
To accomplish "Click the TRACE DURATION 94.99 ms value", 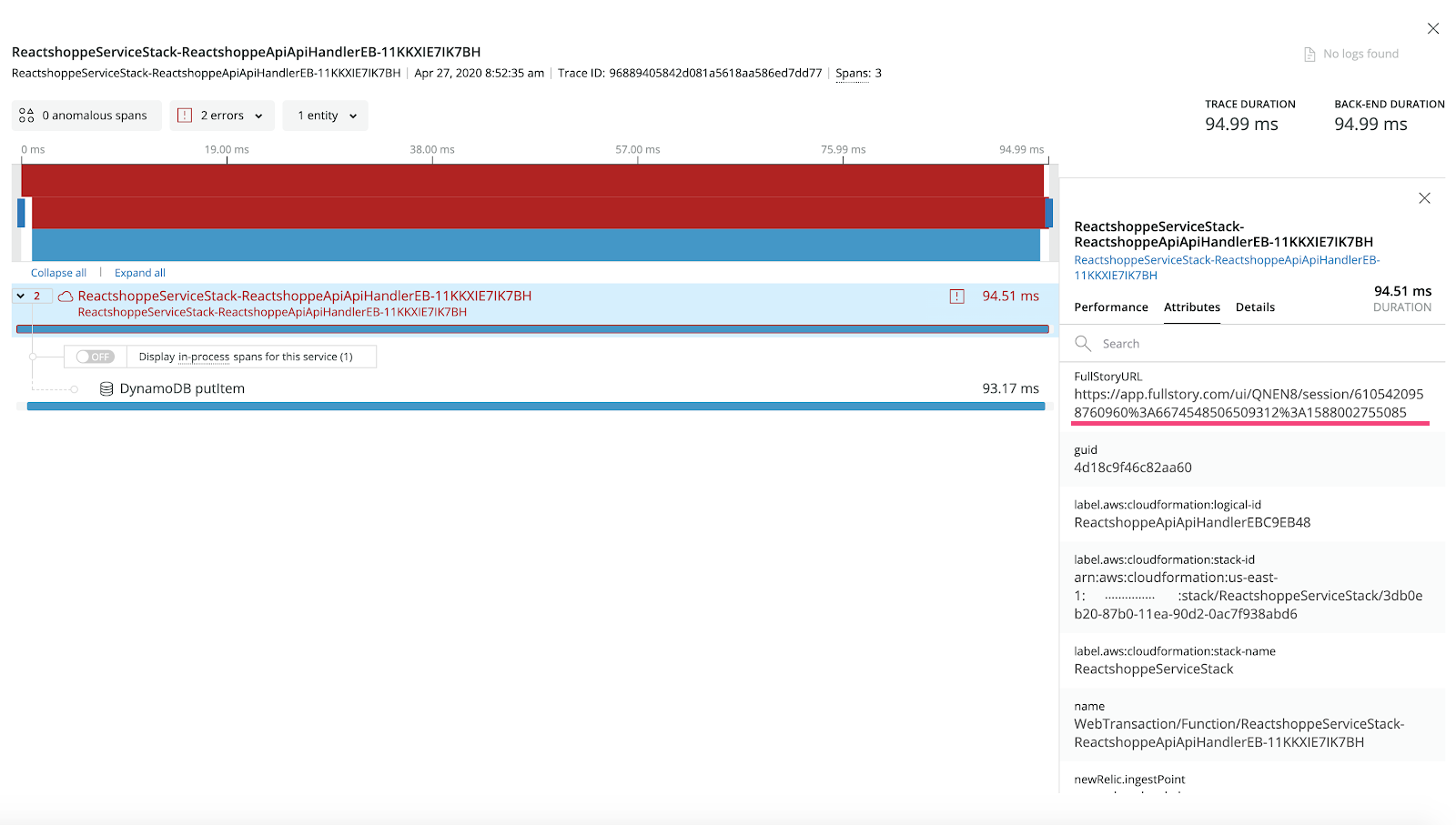I will [x=1241, y=125].
